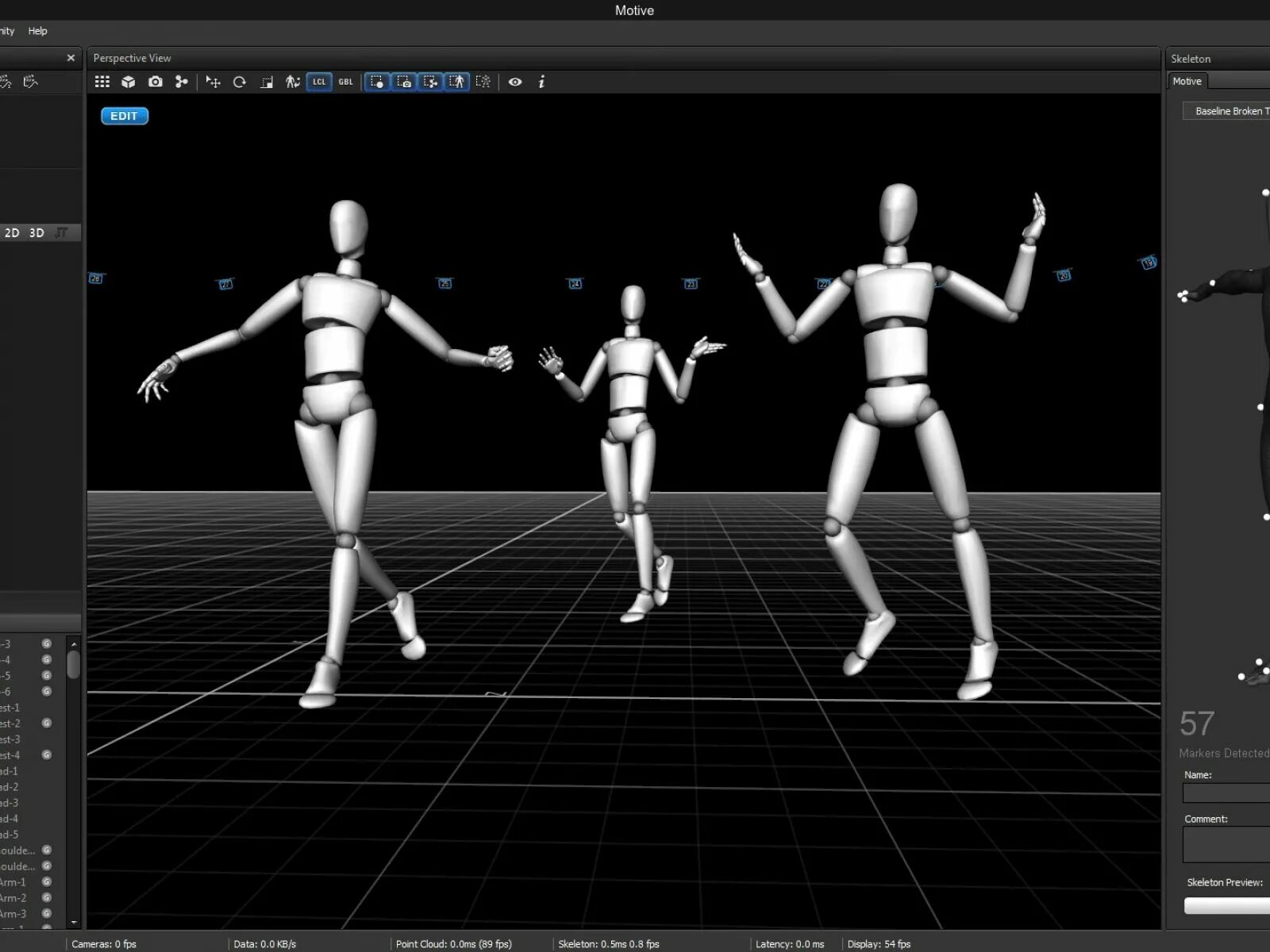Open the Help menu

point(37,31)
